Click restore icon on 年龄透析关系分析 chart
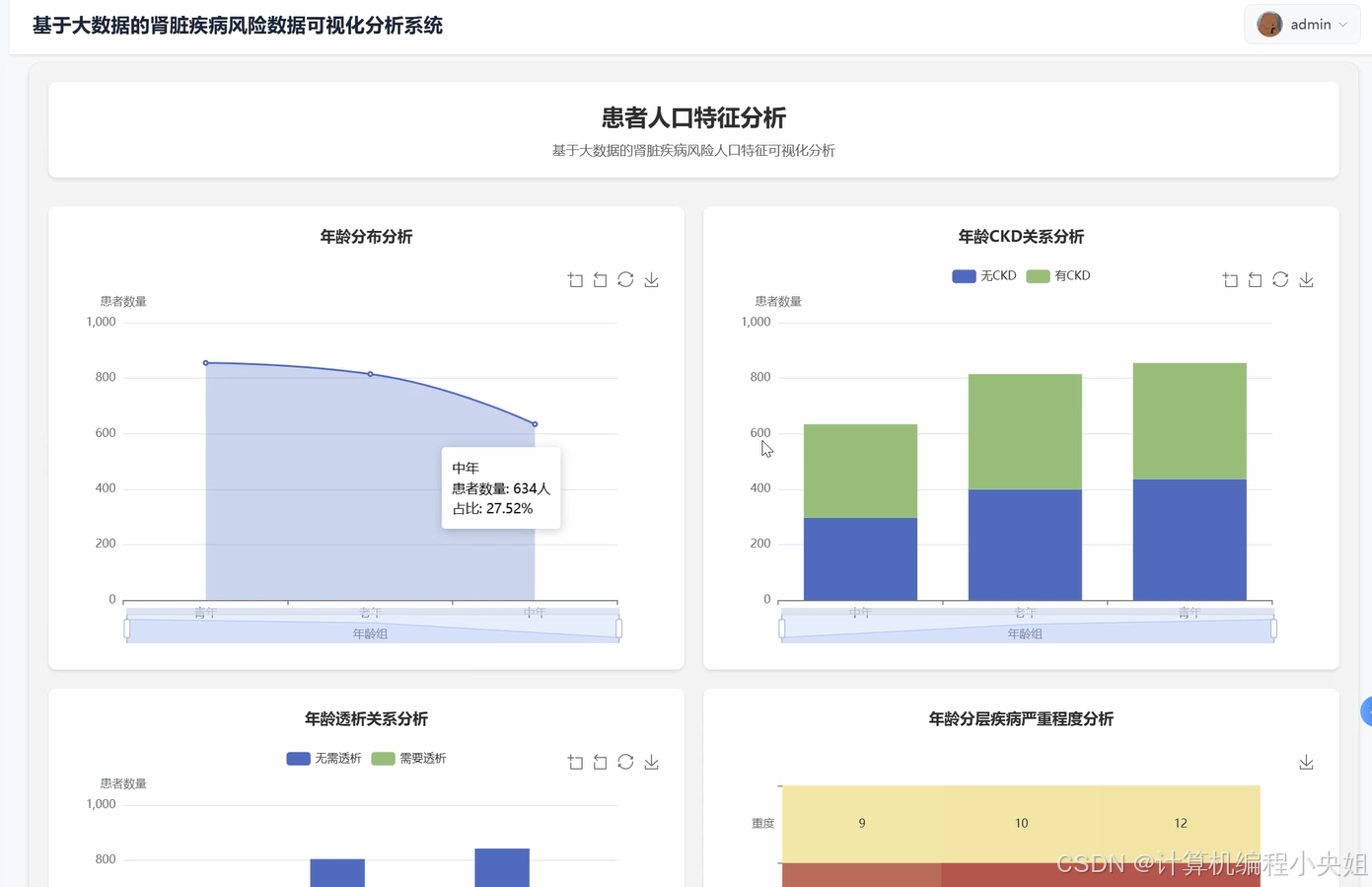Viewport: 1372px width, 887px height. 625,762
